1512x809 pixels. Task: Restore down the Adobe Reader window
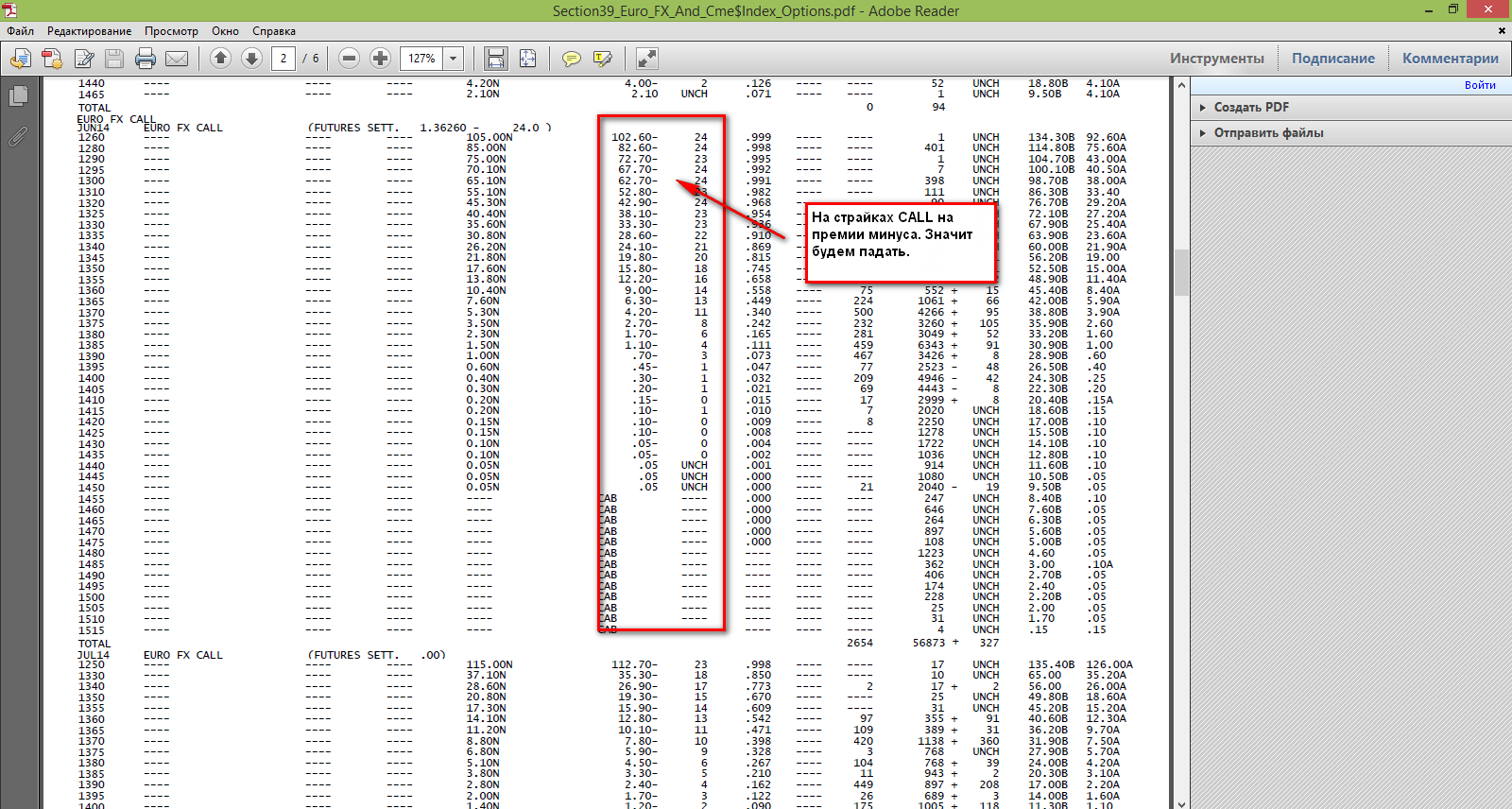[1453, 9]
